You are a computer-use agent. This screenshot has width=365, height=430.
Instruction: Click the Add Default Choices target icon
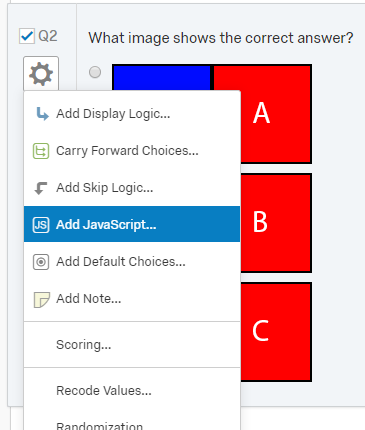point(41,262)
